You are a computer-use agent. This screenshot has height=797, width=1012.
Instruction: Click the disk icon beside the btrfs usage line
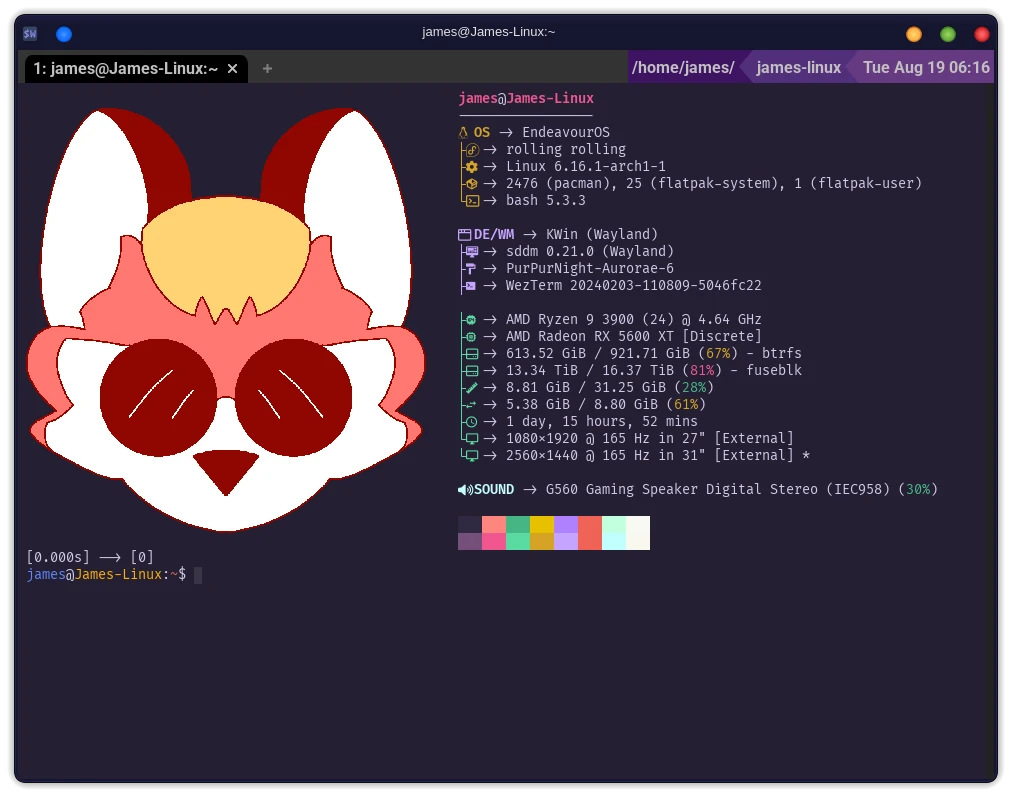pos(472,354)
